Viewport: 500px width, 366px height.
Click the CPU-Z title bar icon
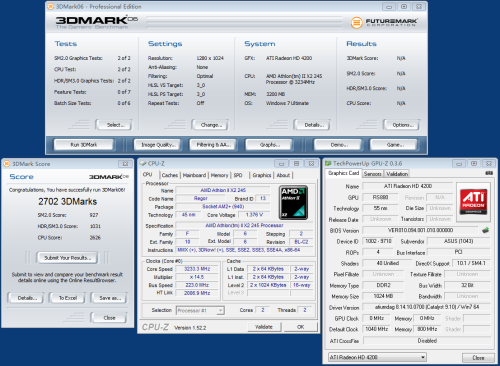click(143, 163)
